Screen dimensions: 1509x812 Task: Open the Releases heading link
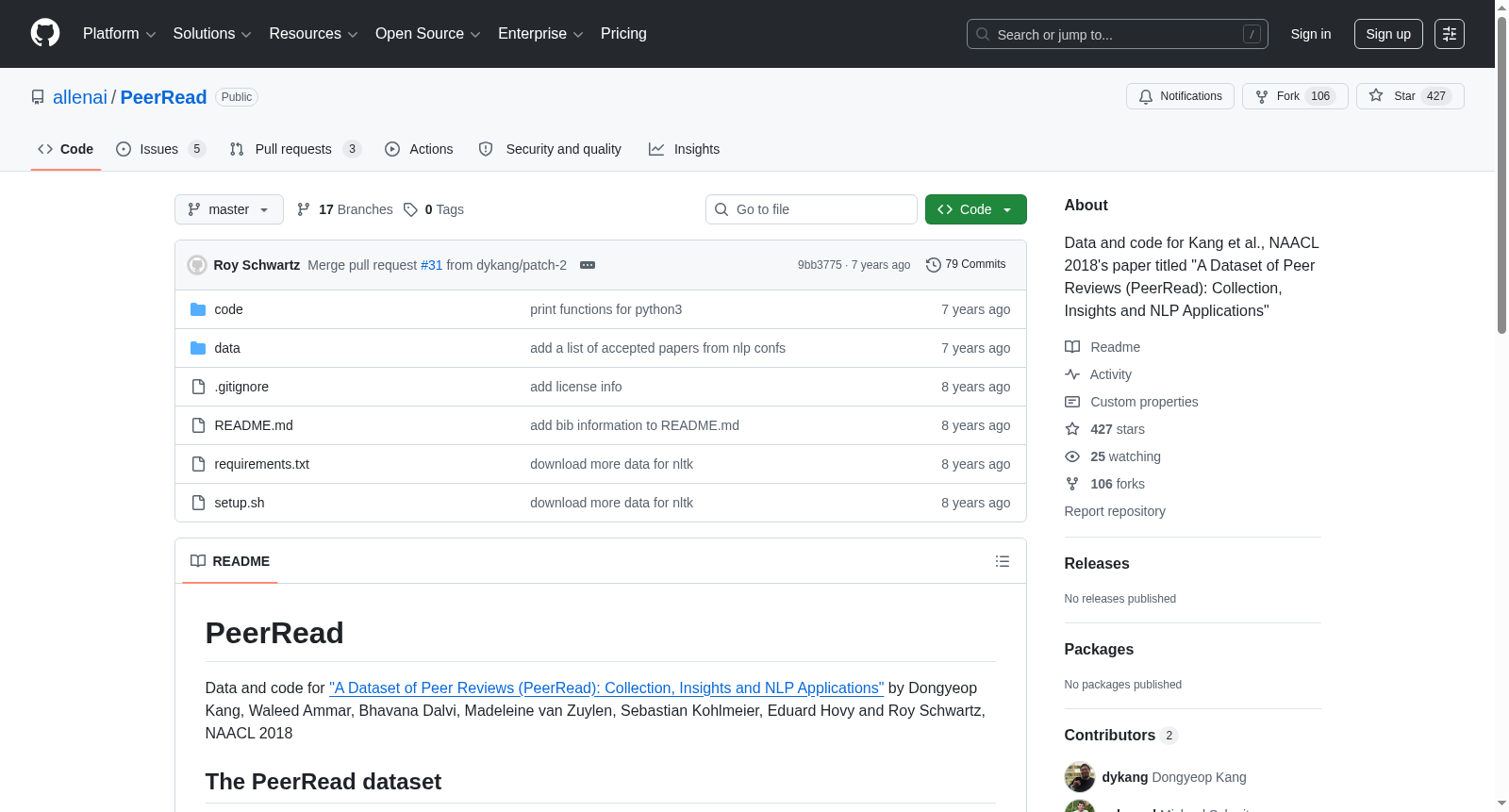1097,563
